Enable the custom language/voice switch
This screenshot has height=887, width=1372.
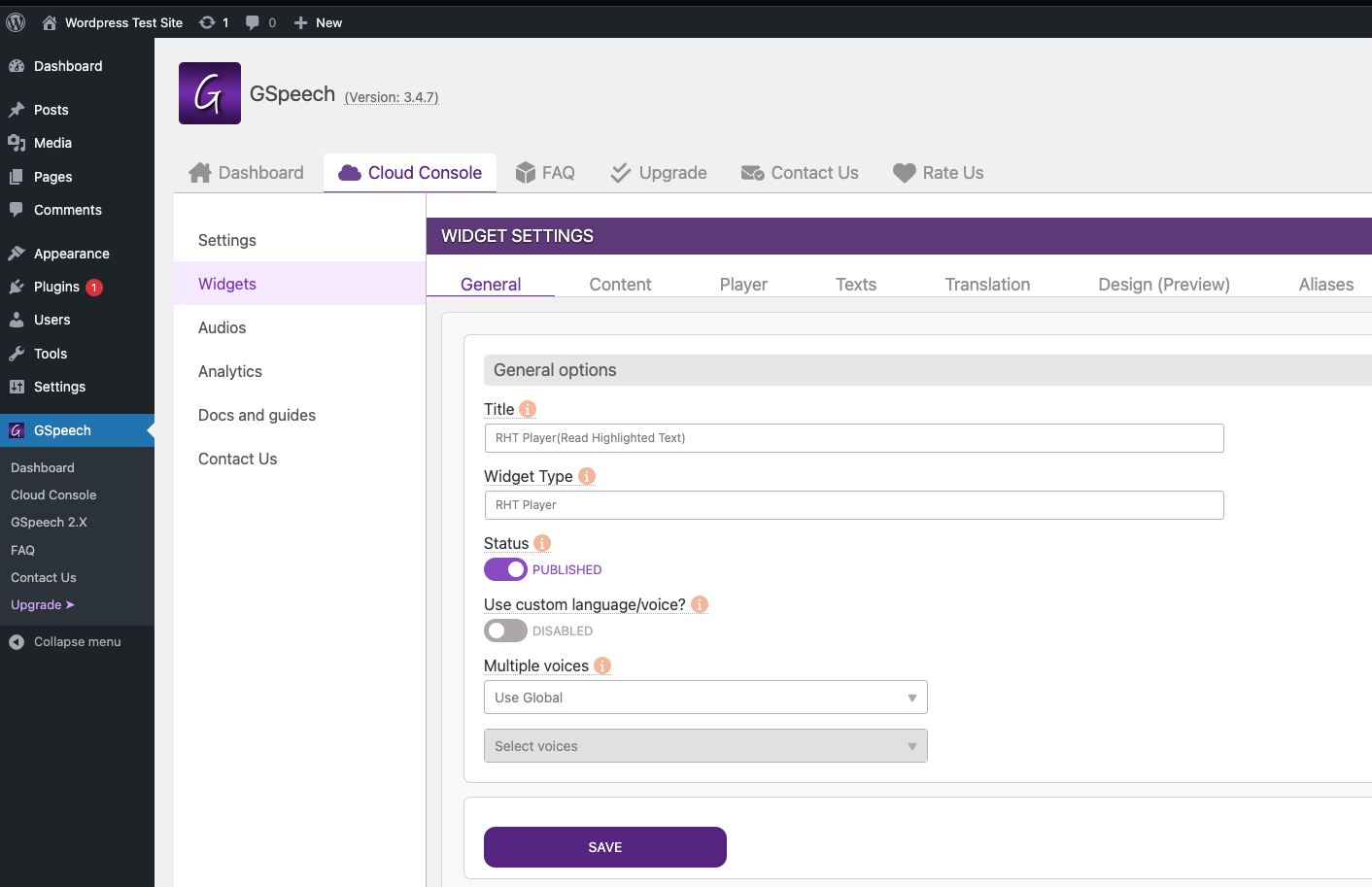505,631
